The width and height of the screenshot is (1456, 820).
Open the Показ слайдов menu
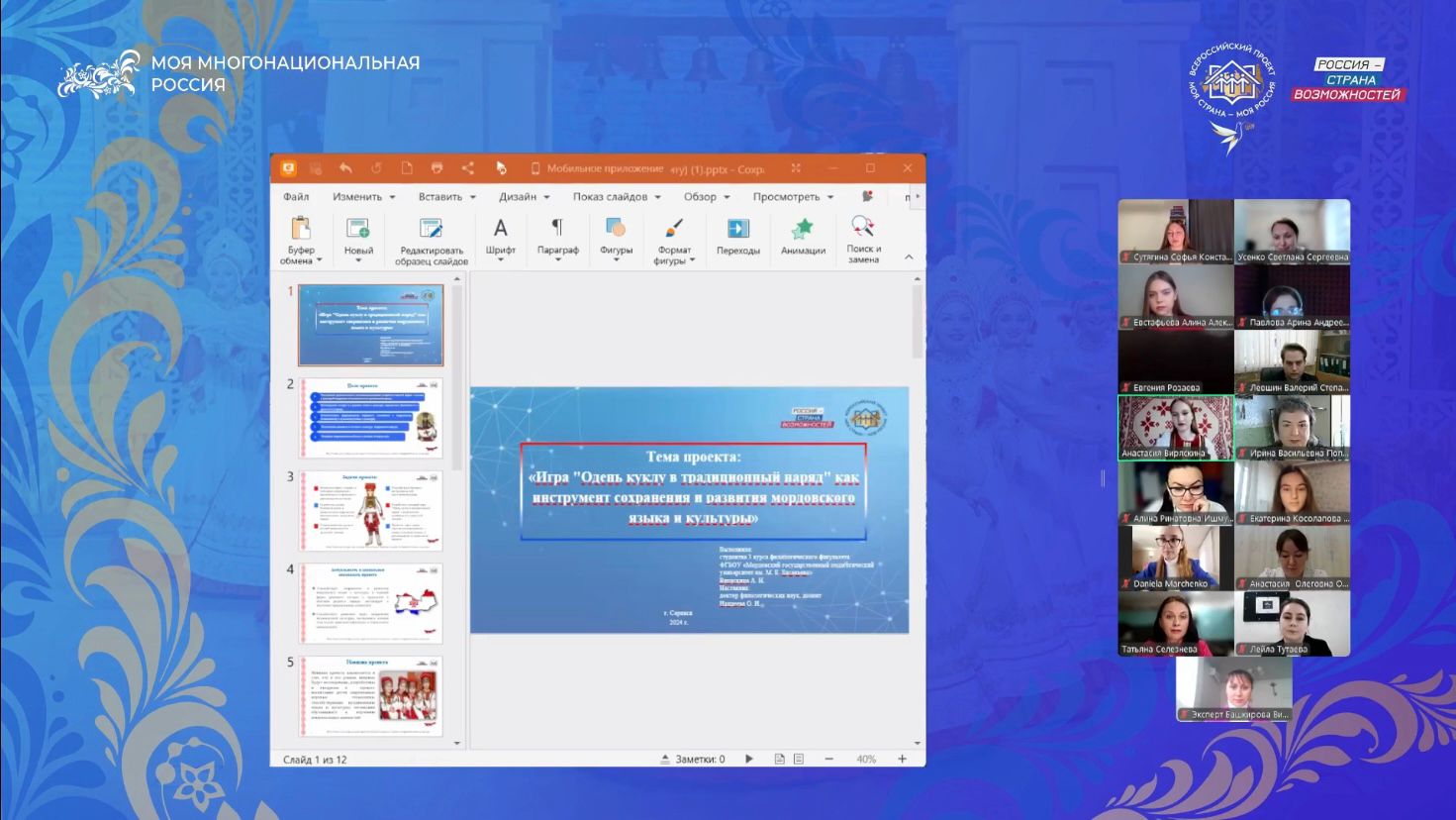click(616, 196)
